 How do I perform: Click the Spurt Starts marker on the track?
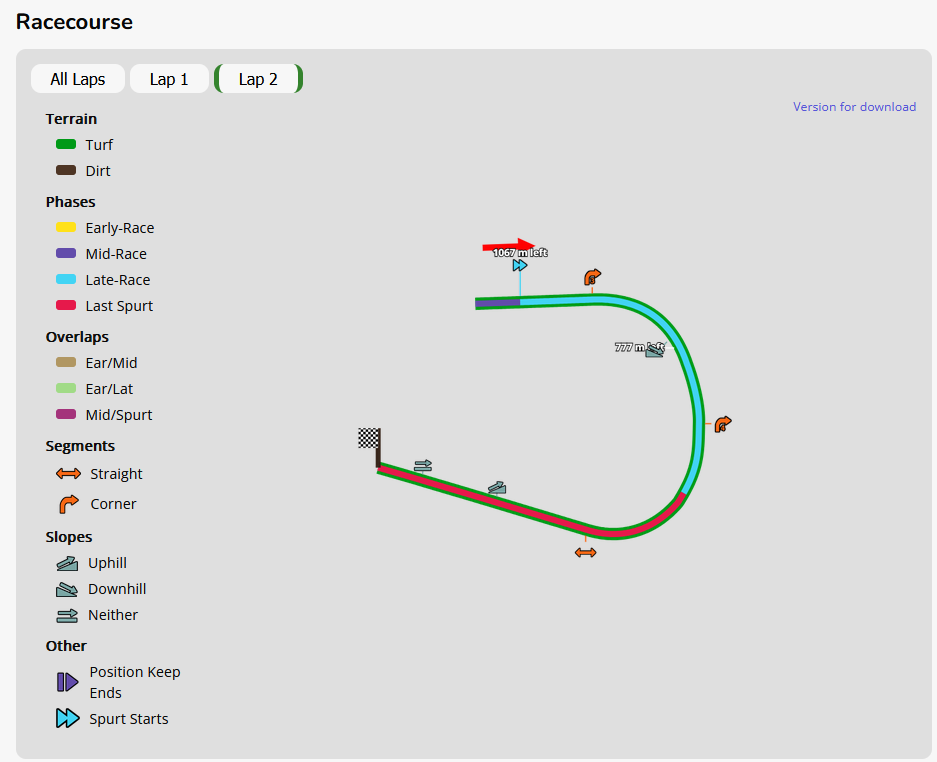[x=520, y=265]
